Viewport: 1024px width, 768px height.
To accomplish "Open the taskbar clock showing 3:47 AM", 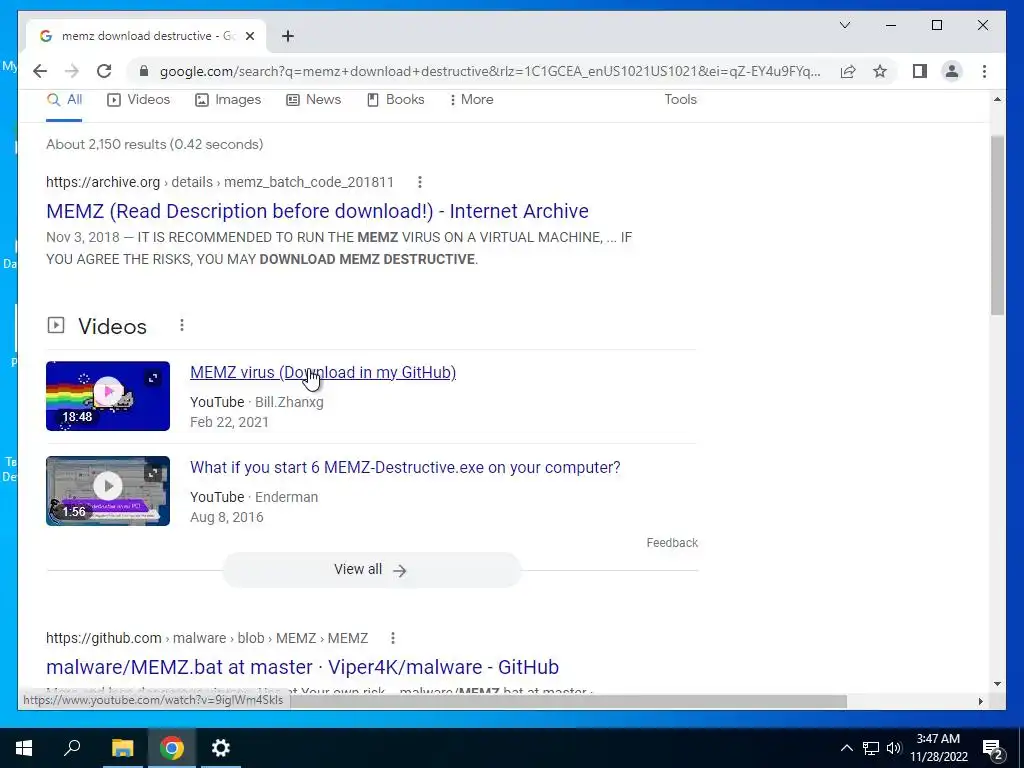I will (938, 748).
